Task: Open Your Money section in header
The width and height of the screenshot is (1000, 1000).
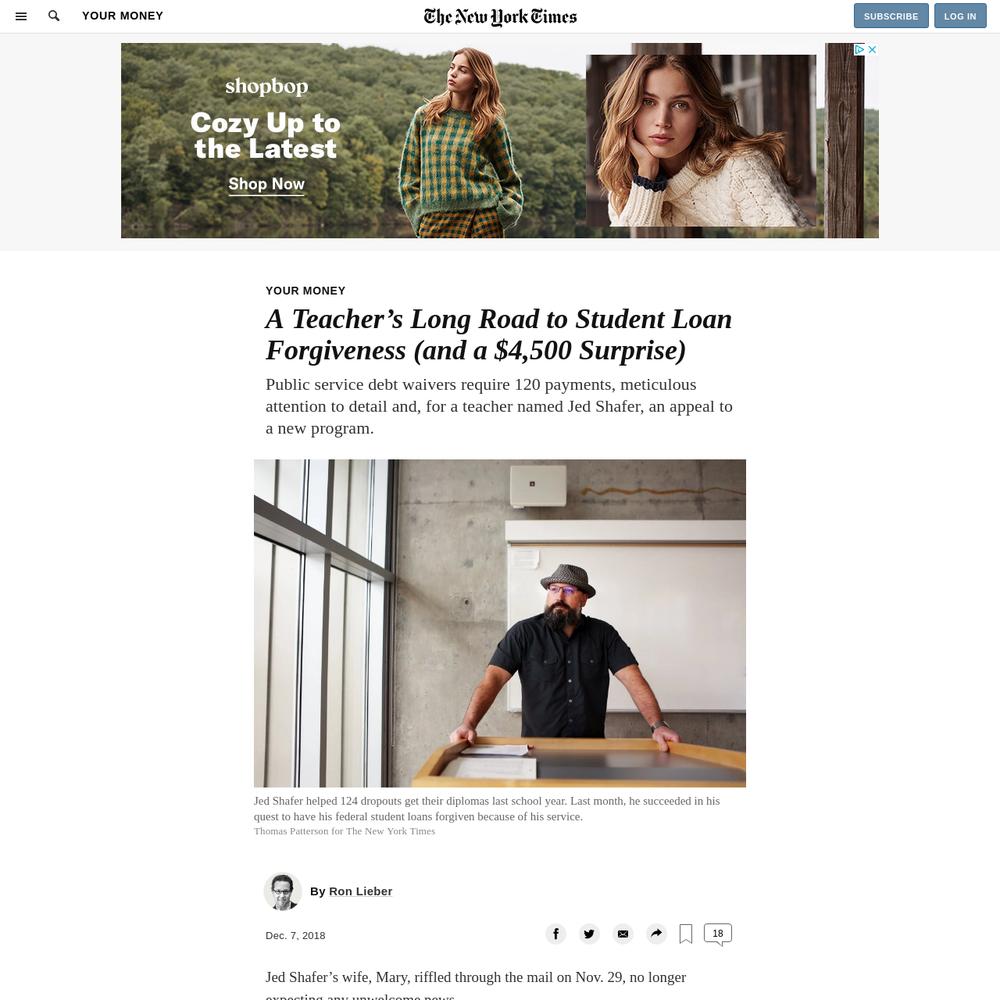Action: (122, 16)
